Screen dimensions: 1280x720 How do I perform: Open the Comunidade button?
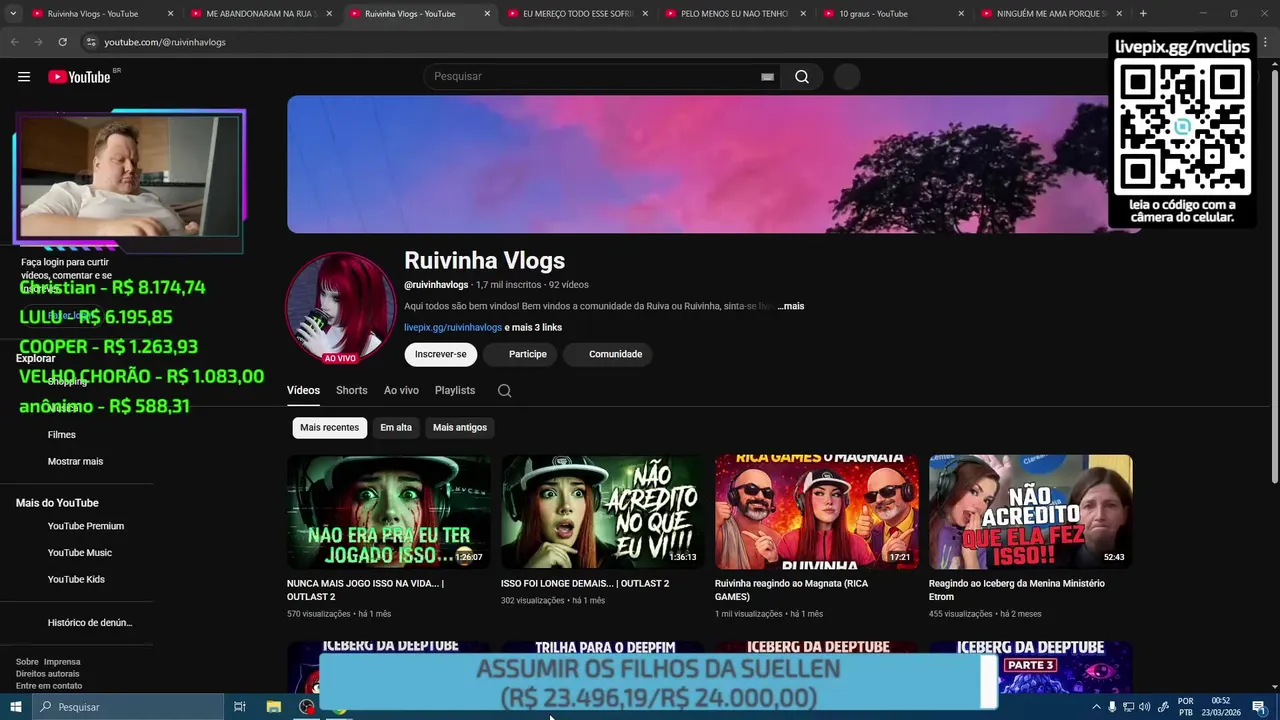point(609,354)
